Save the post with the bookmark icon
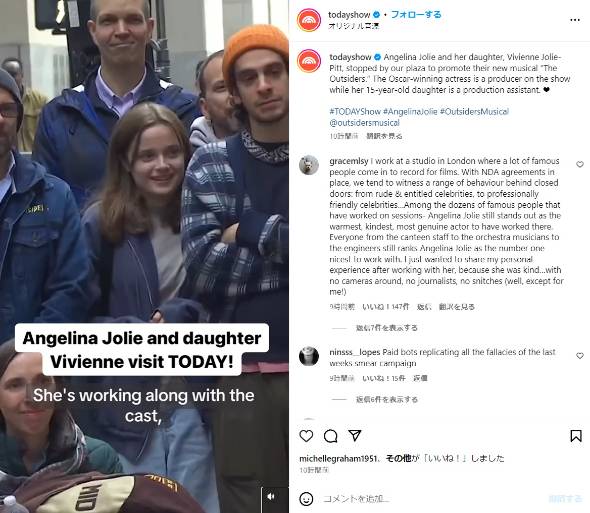This screenshot has height=513, width=590. (576, 436)
